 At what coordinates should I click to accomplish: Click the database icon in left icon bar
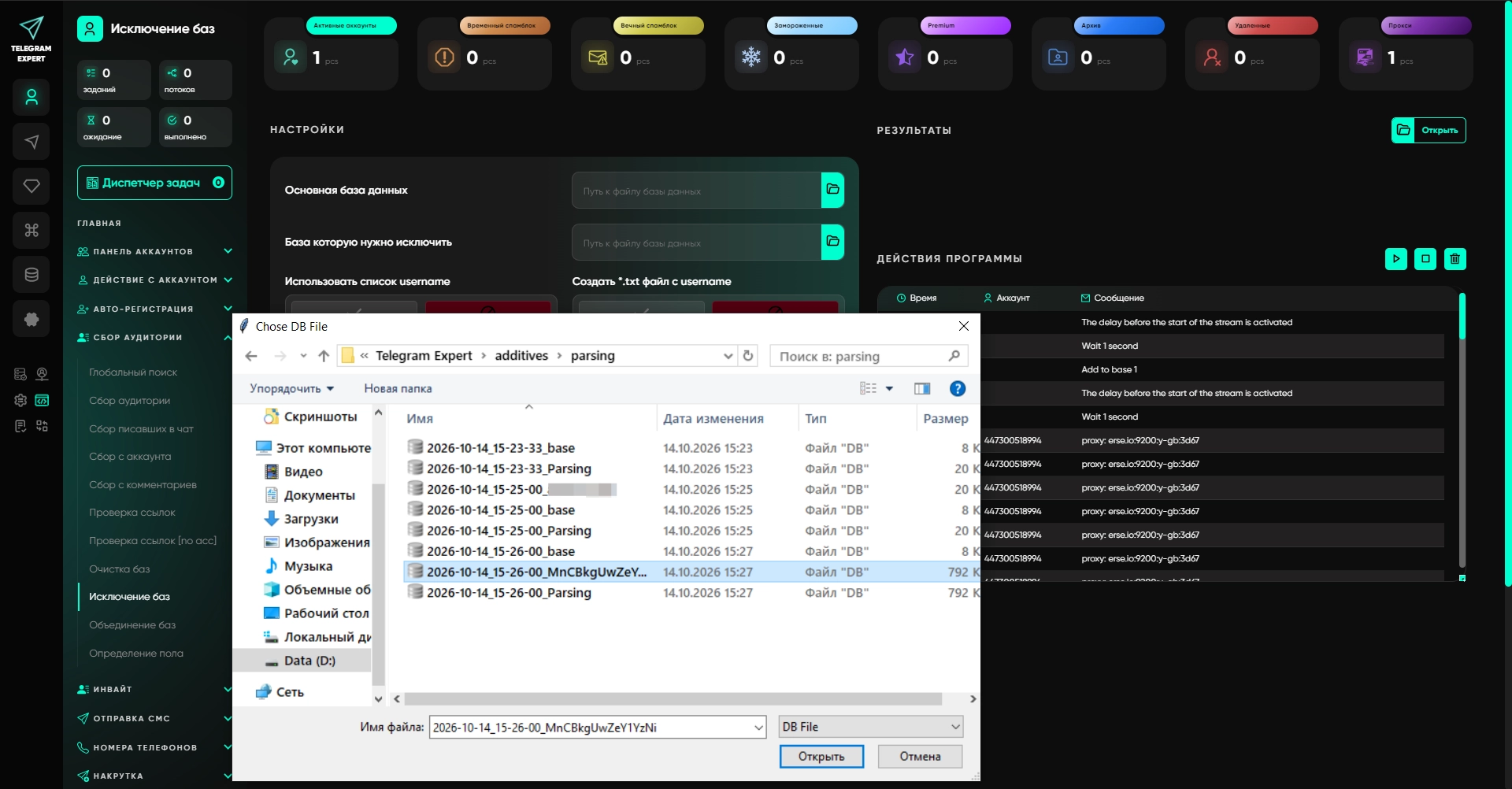pyautogui.click(x=31, y=275)
